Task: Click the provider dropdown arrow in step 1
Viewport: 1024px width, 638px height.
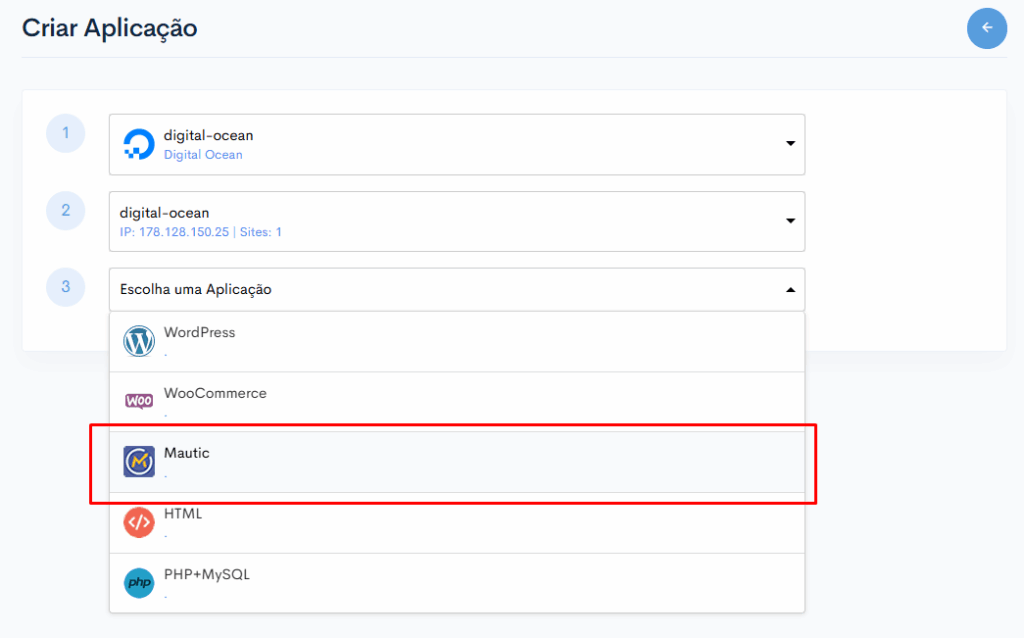Action: 790,144
